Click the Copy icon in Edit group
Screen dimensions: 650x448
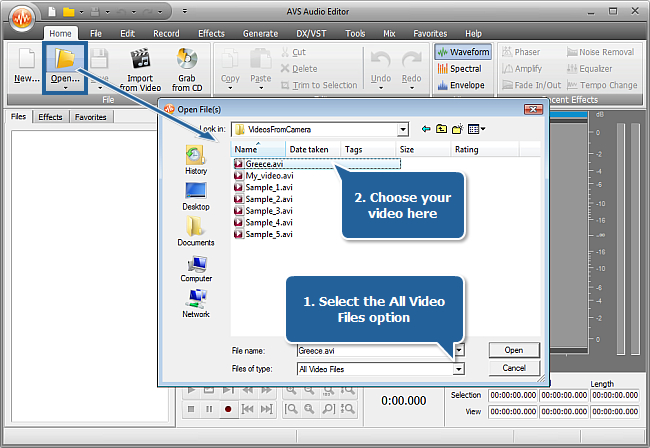(x=230, y=58)
